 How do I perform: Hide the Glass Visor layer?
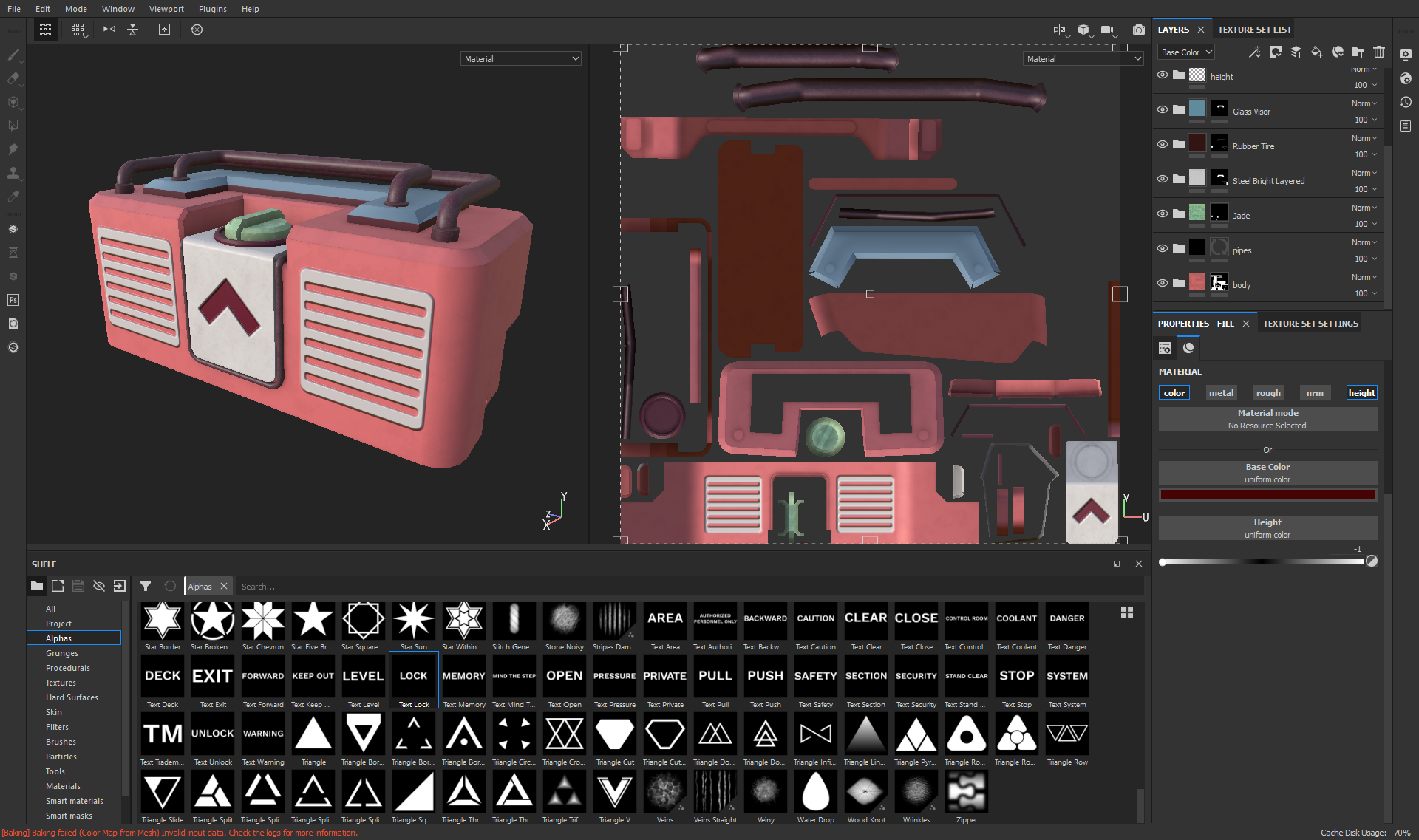[x=1163, y=110]
